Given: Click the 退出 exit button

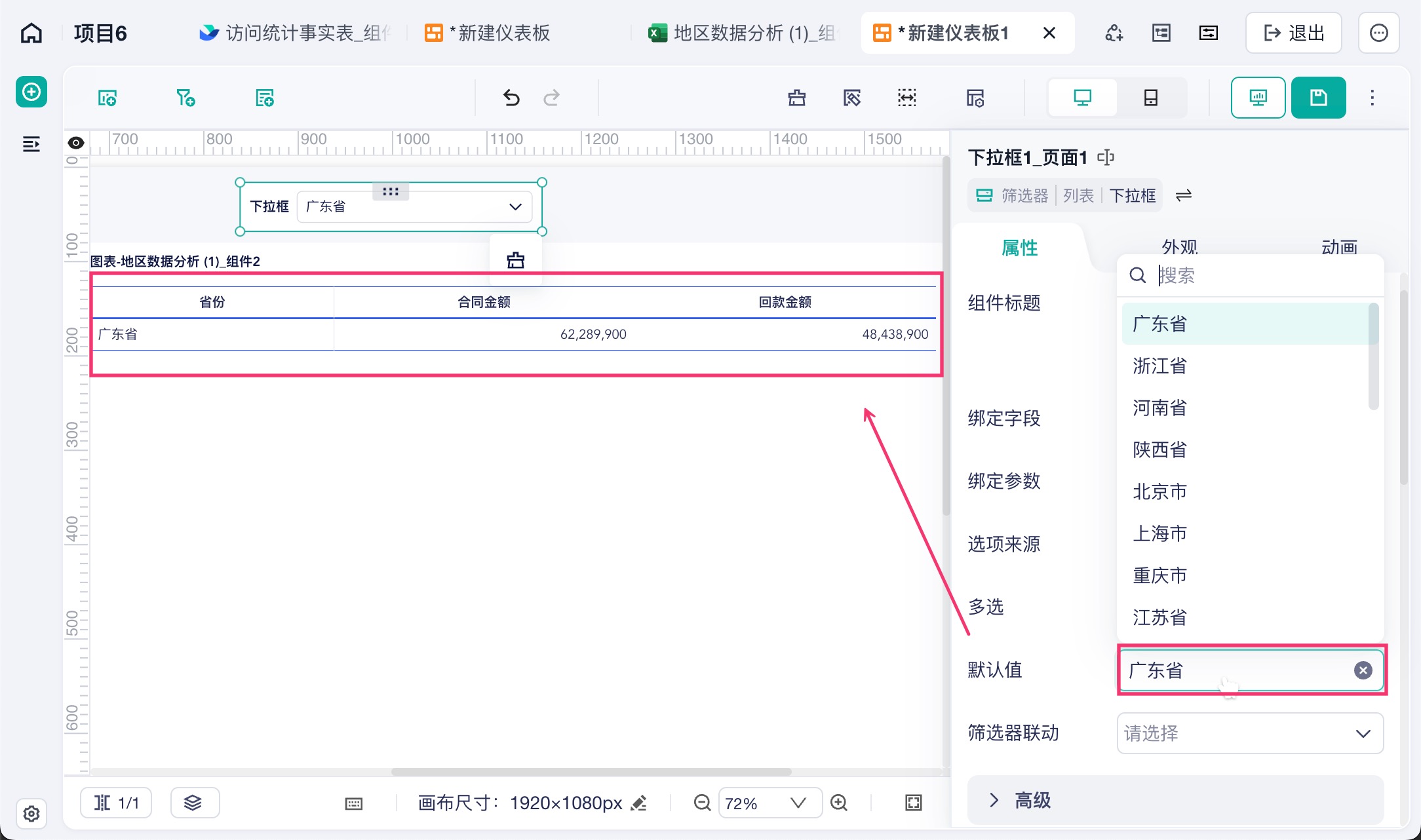Looking at the screenshot, I should 1293,33.
